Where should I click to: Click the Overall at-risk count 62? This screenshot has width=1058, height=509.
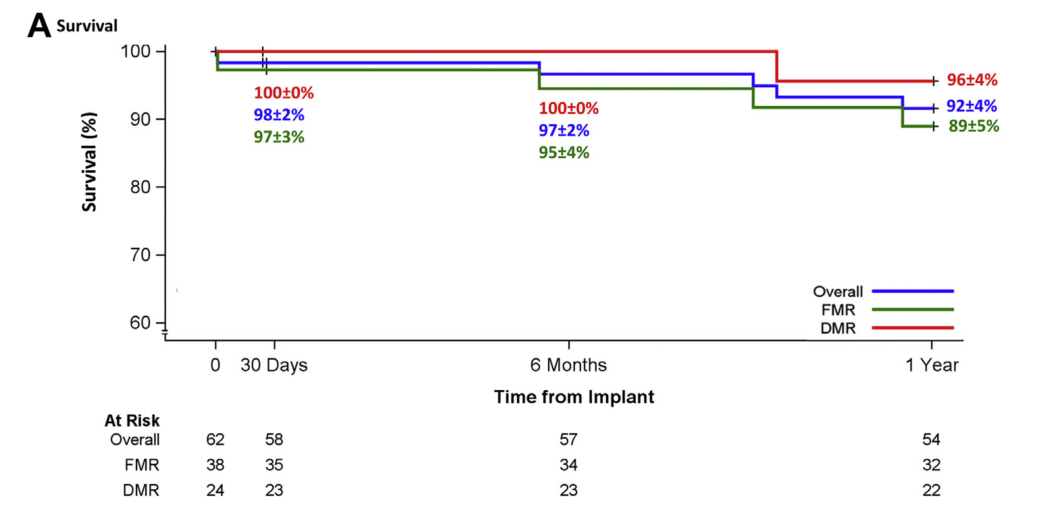[x=215, y=439]
